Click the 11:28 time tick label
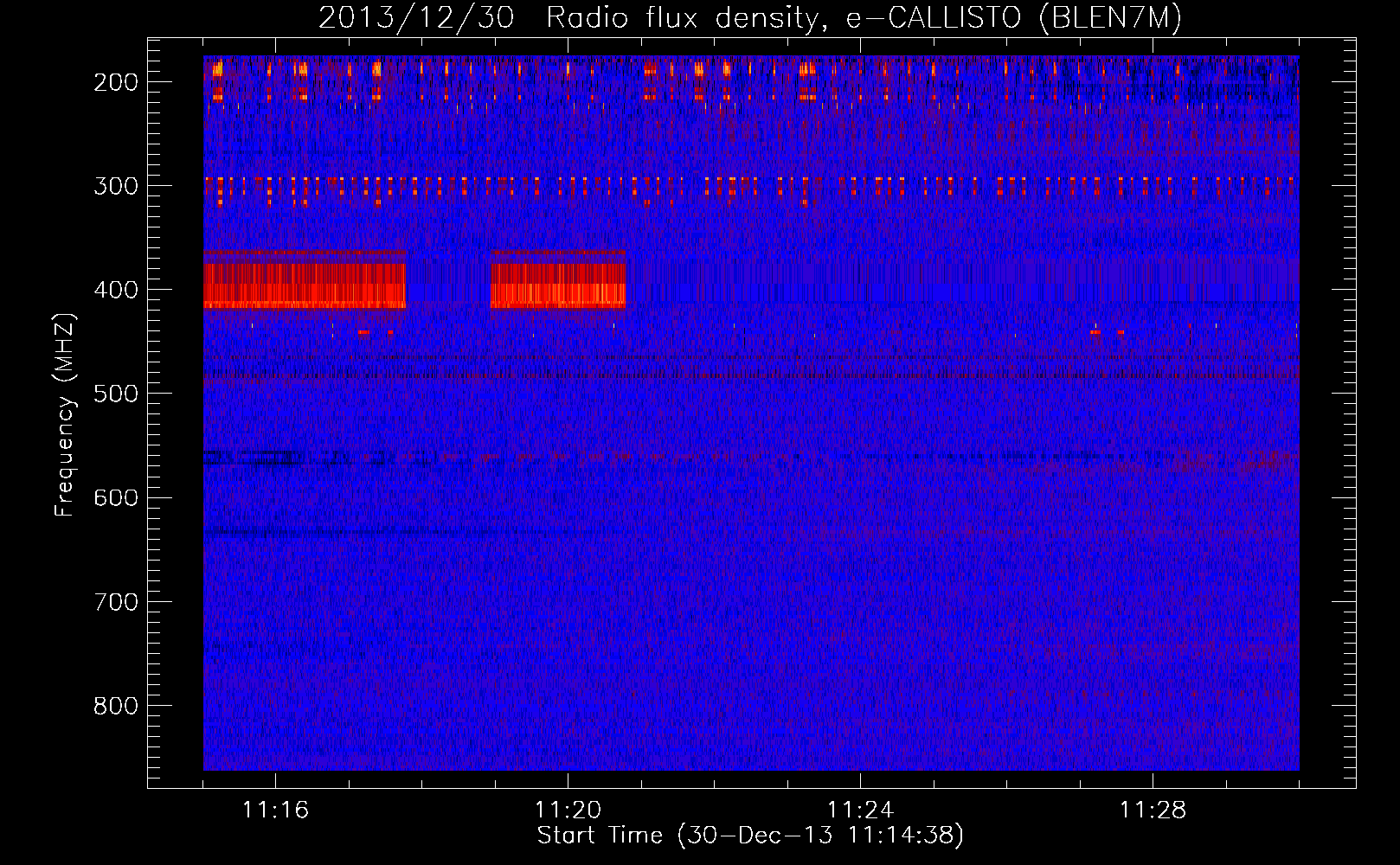1400x865 pixels. click(1153, 810)
